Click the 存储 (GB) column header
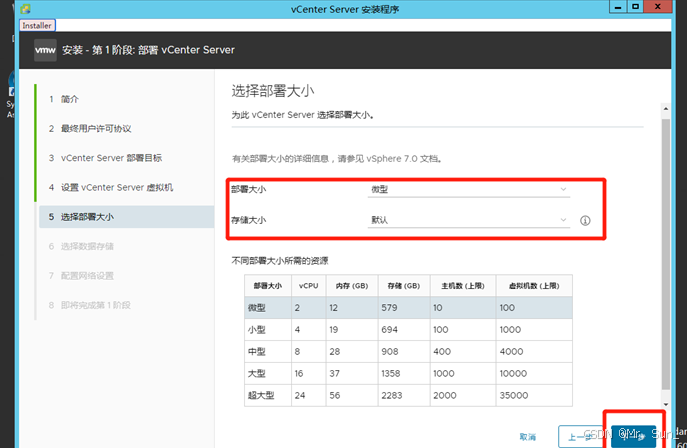The image size is (687, 448). click(x=404, y=286)
